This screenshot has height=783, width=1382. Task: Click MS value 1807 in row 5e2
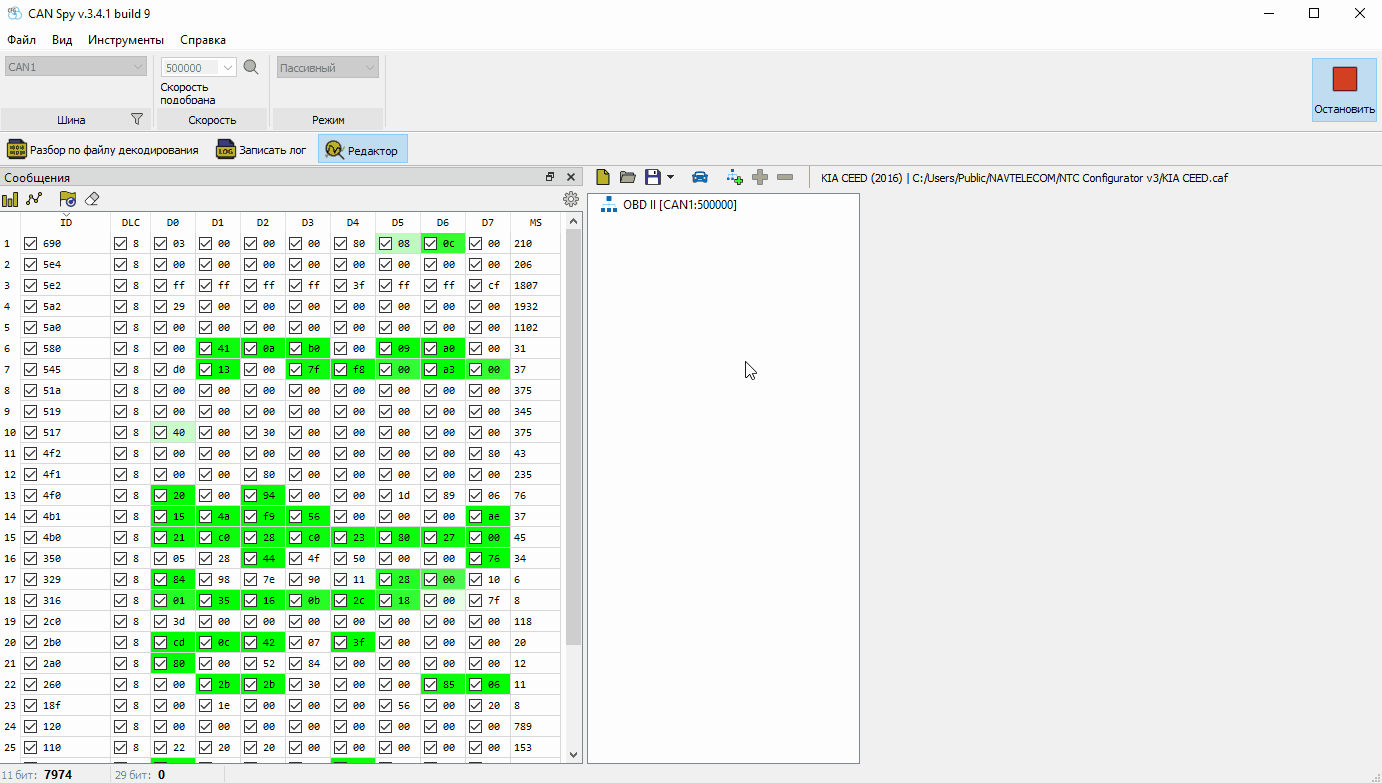[526, 285]
